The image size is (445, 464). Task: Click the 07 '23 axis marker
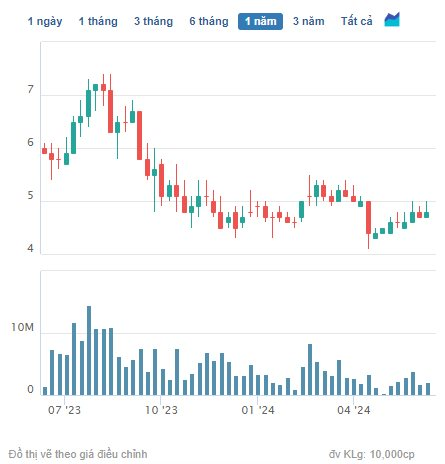64,410
